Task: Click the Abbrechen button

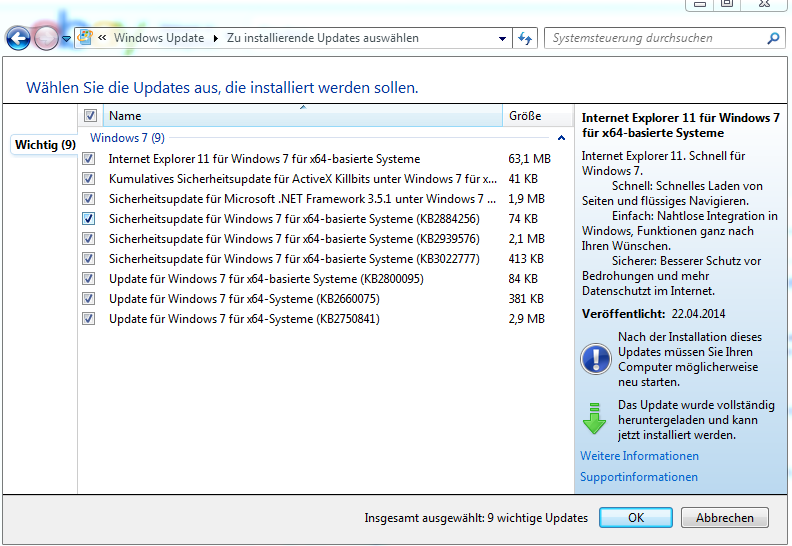Action: point(725,518)
